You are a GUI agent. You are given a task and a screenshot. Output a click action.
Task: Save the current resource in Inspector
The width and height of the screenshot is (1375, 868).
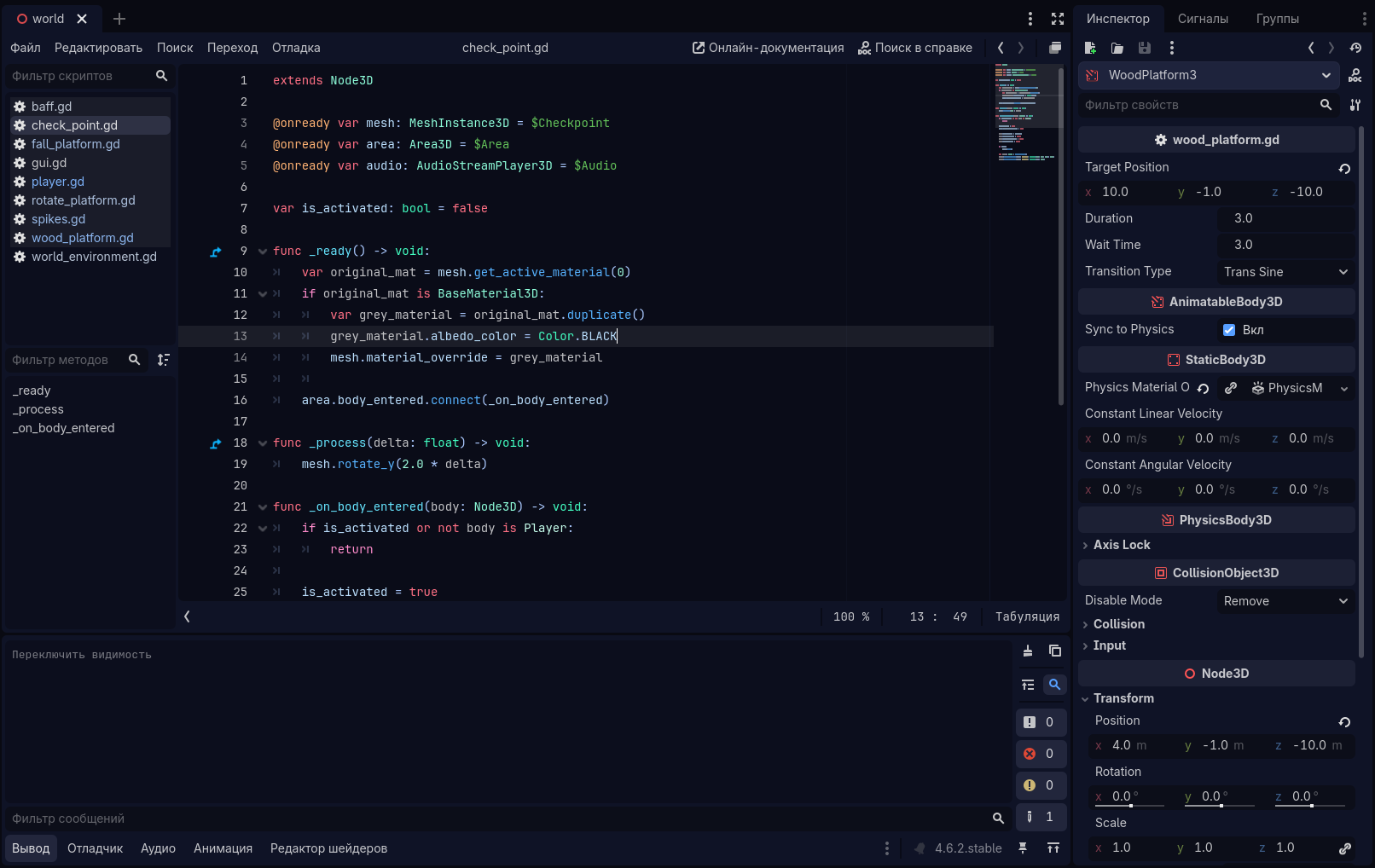(1145, 48)
